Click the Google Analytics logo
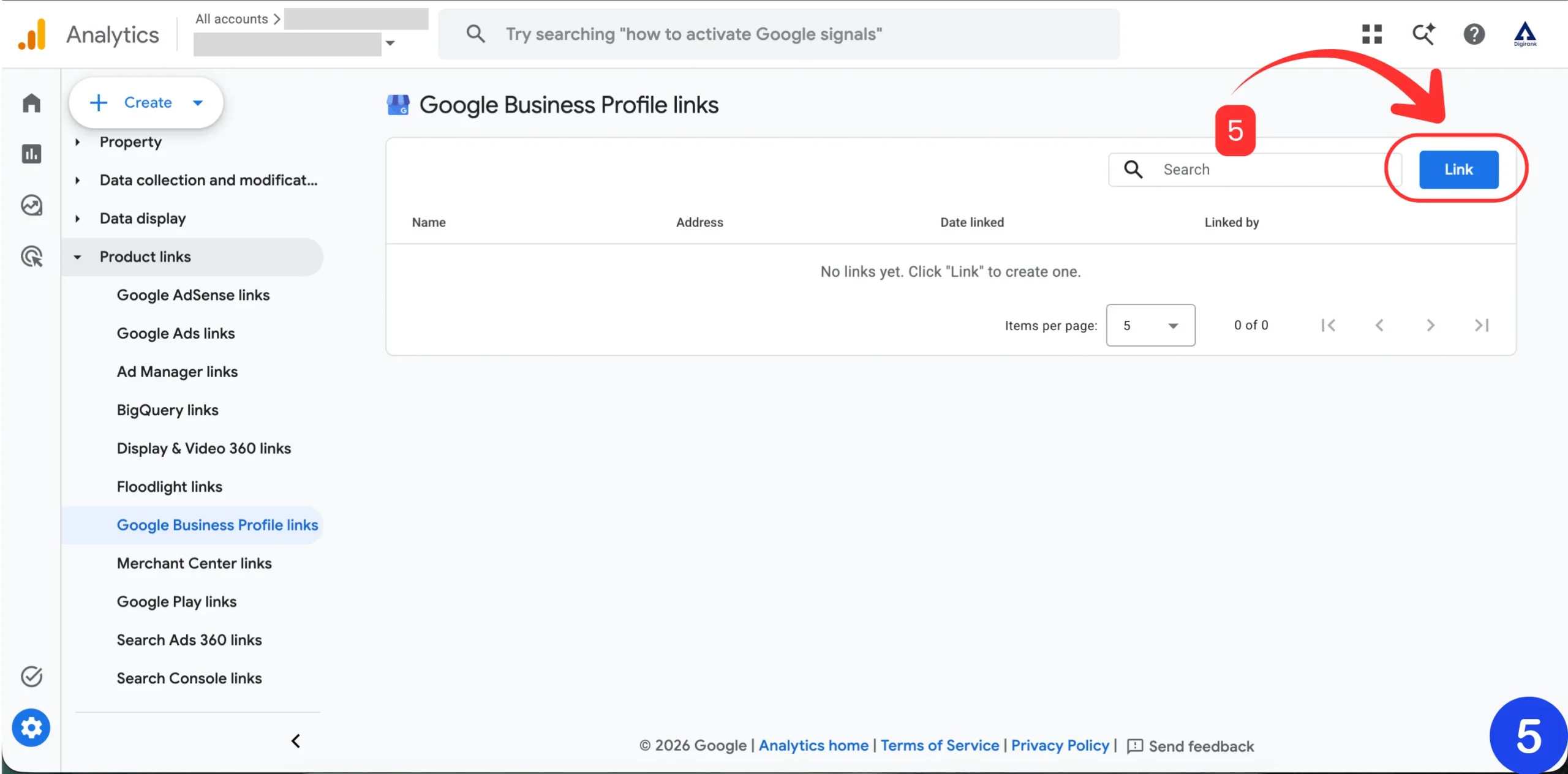This screenshot has height=774, width=1568. (32, 34)
